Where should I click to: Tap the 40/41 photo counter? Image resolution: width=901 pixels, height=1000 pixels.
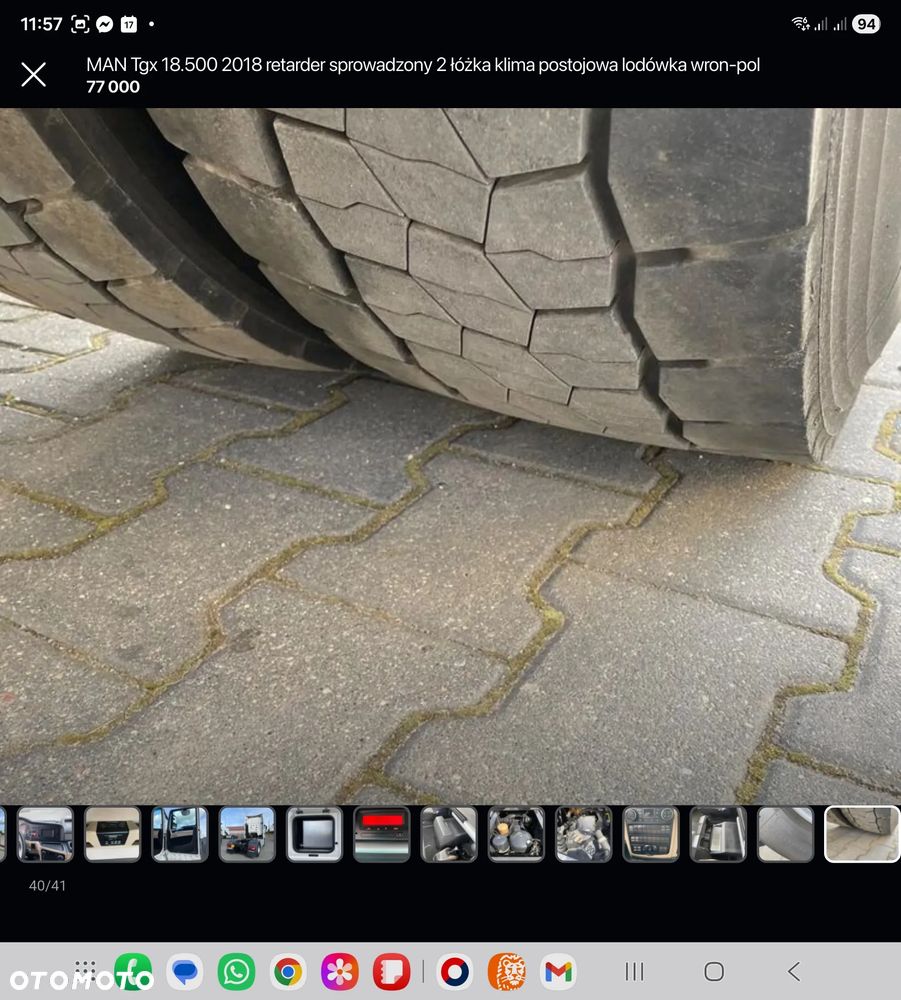[x=47, y=885]
